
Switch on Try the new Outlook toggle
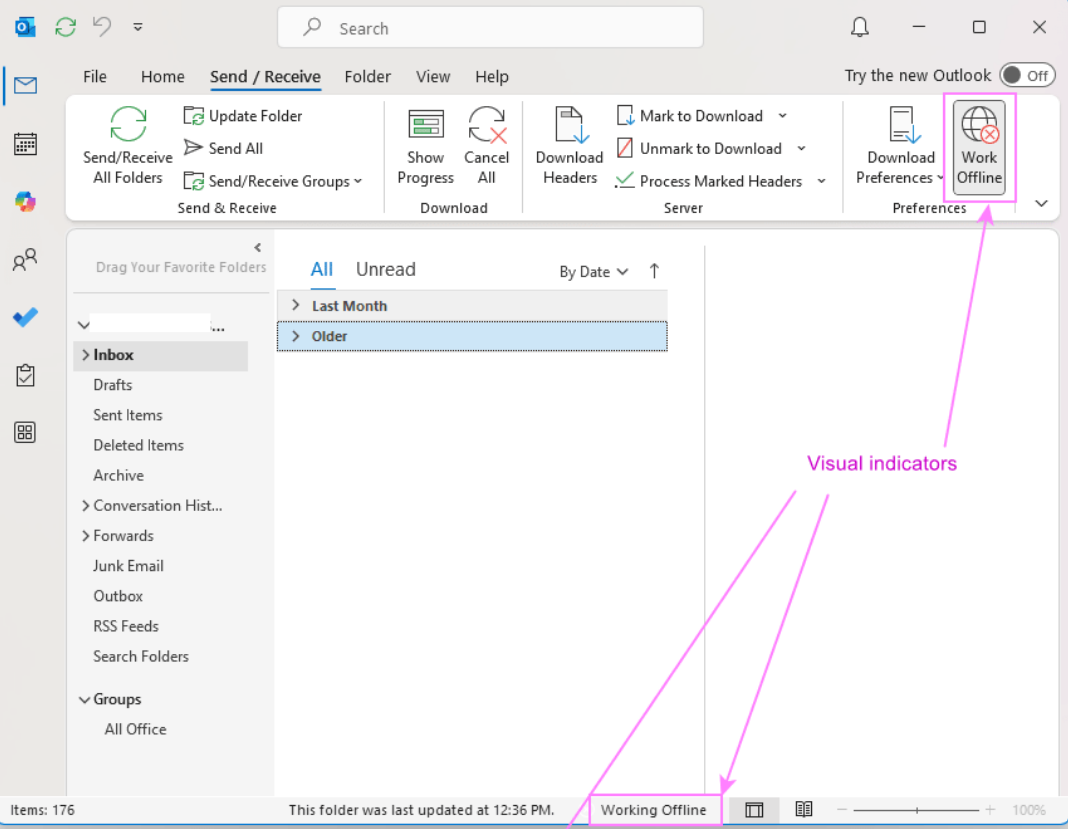tap(1028, 76)
